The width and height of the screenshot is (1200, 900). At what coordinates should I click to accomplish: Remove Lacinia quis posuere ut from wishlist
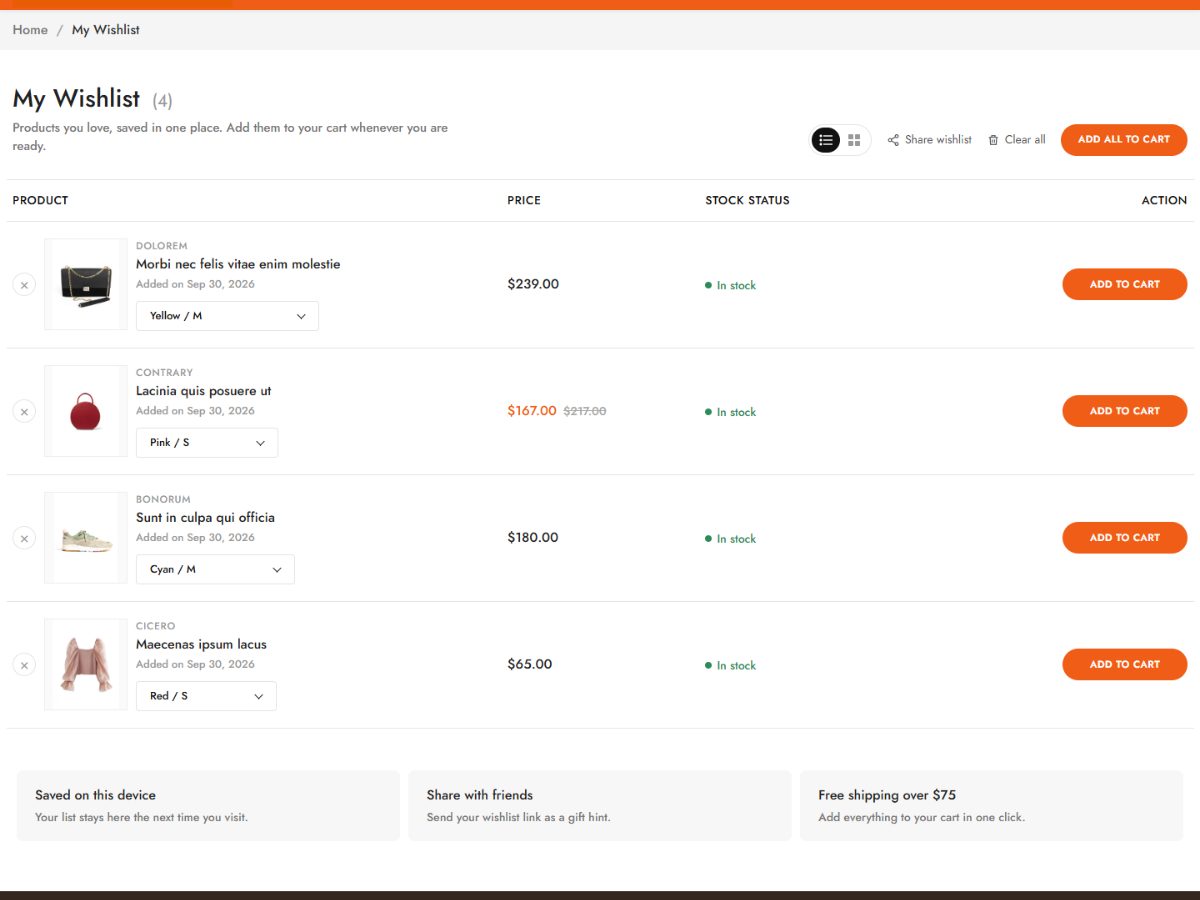point(25,411)
